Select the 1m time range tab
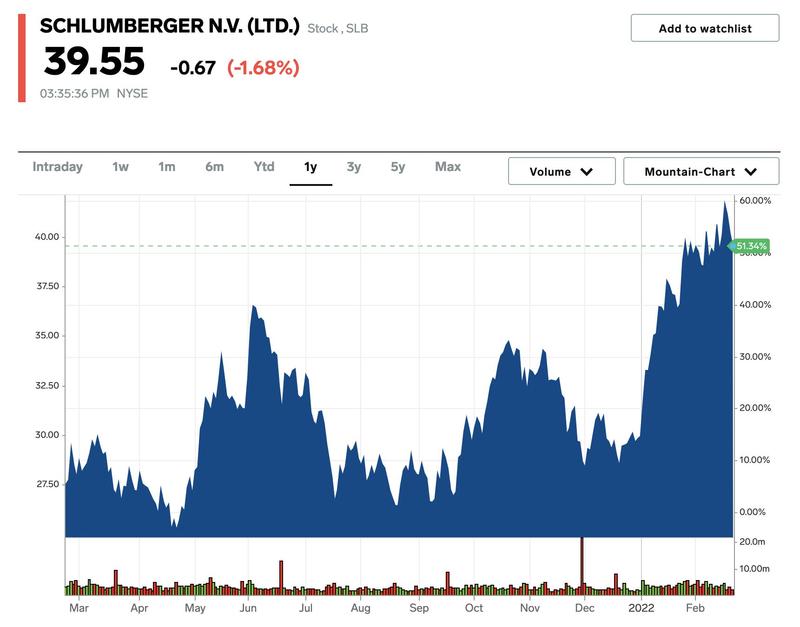Screen dimensions: 800x627 point(166,167)
